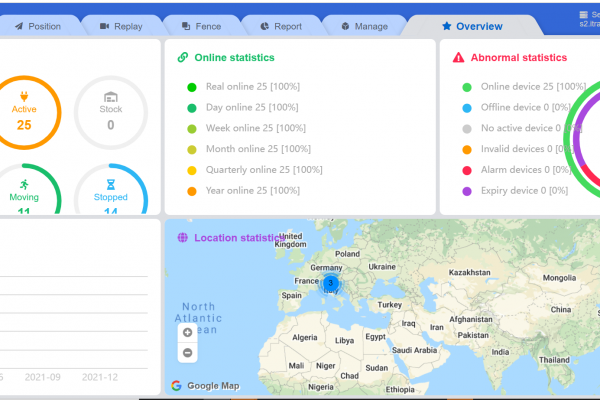Click the Google Map label
600x400 pixels.
(x=213, y=386)
